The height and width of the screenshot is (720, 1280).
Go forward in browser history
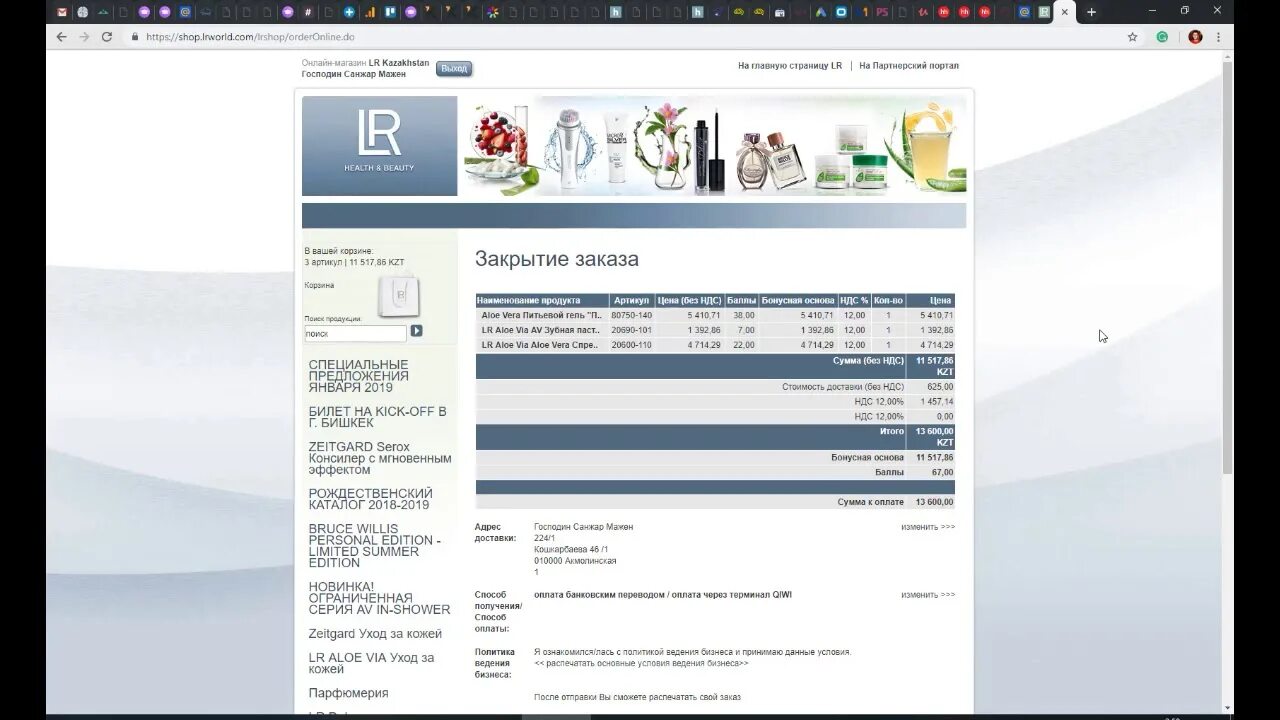(84, 37)
